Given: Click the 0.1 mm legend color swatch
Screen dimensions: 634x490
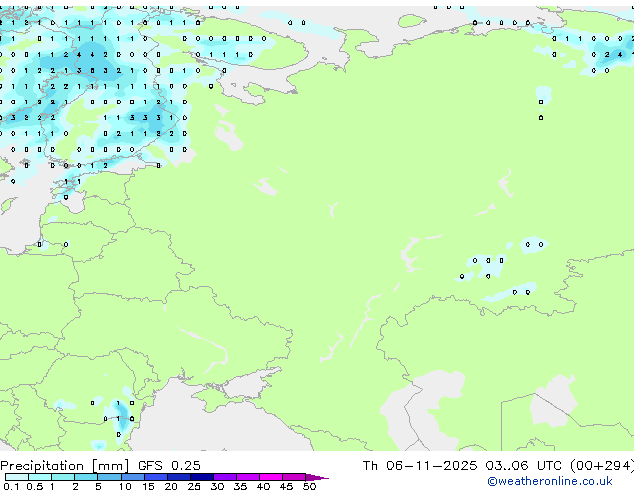Looking at the screenshot, I should point(17,477).
